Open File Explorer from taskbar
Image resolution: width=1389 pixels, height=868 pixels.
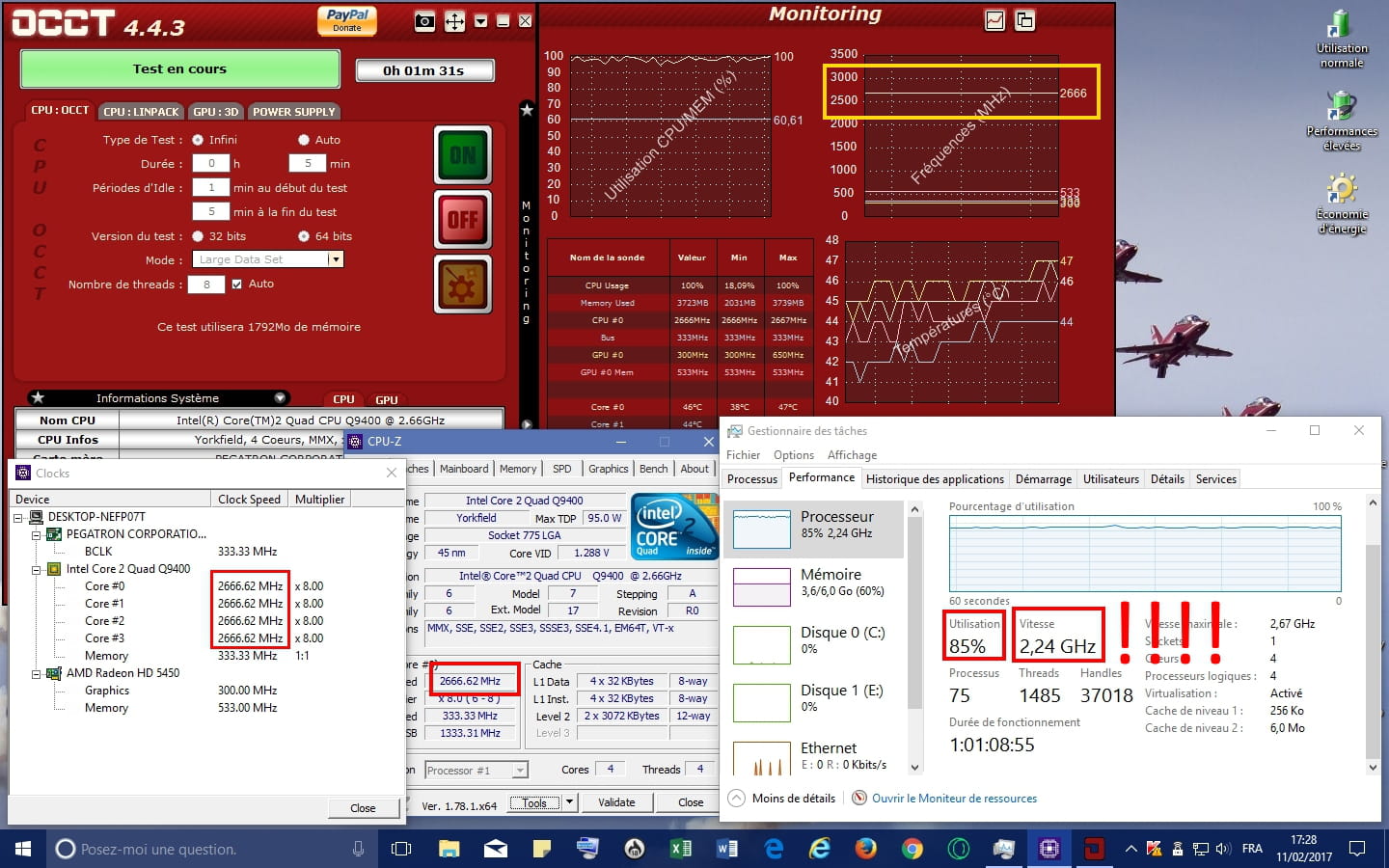coord(449,849)
